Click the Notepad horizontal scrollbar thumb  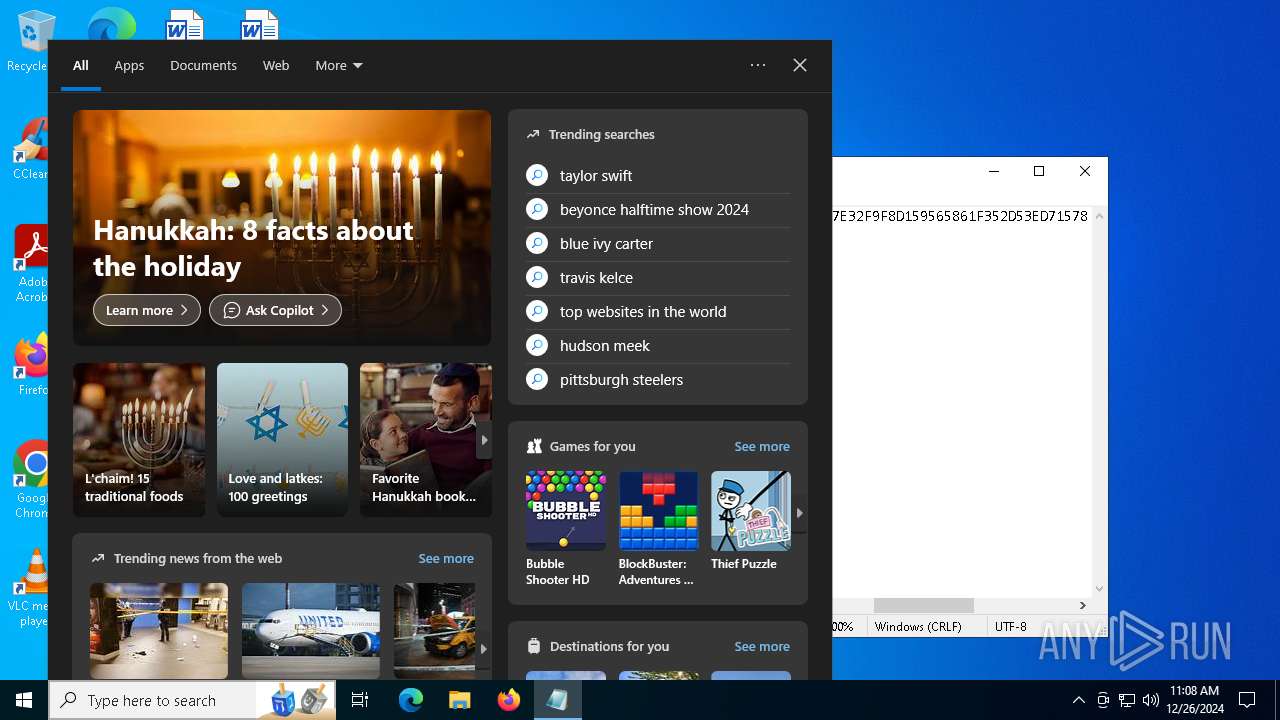click(x=923, y=605)
